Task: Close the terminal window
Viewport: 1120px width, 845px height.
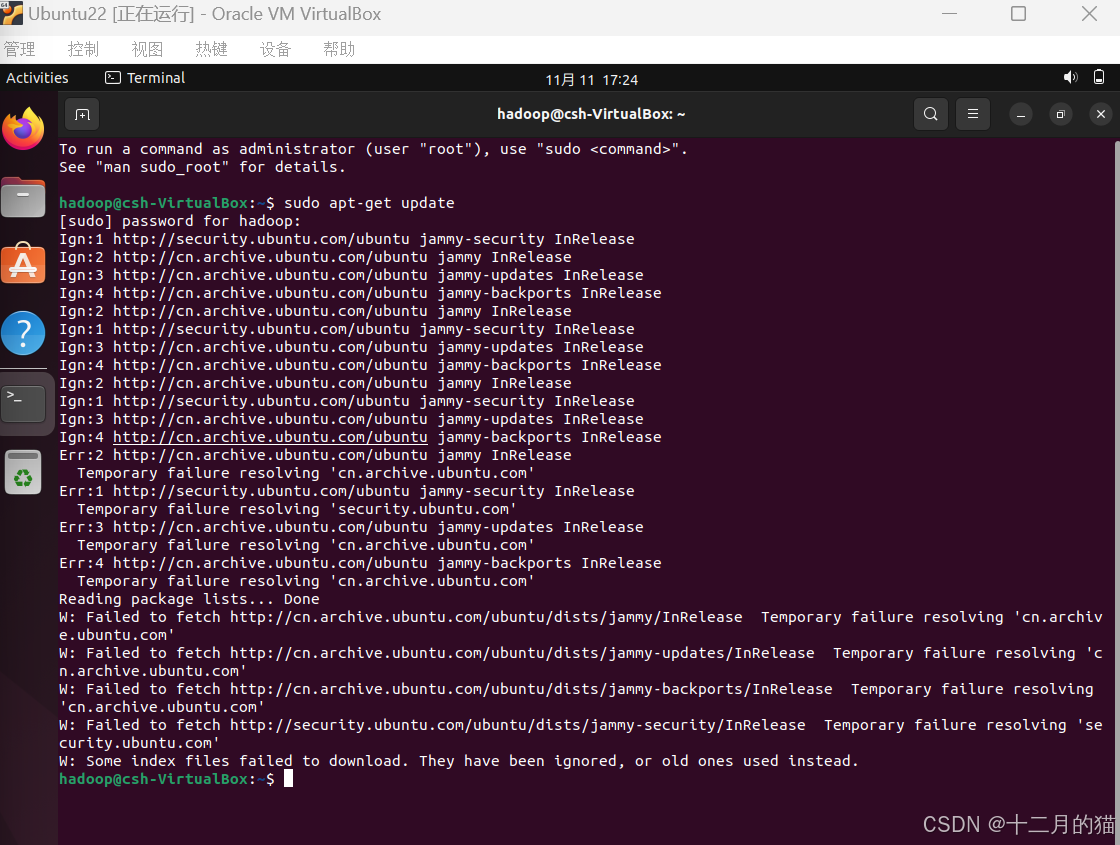Action: pos(1101,114)
